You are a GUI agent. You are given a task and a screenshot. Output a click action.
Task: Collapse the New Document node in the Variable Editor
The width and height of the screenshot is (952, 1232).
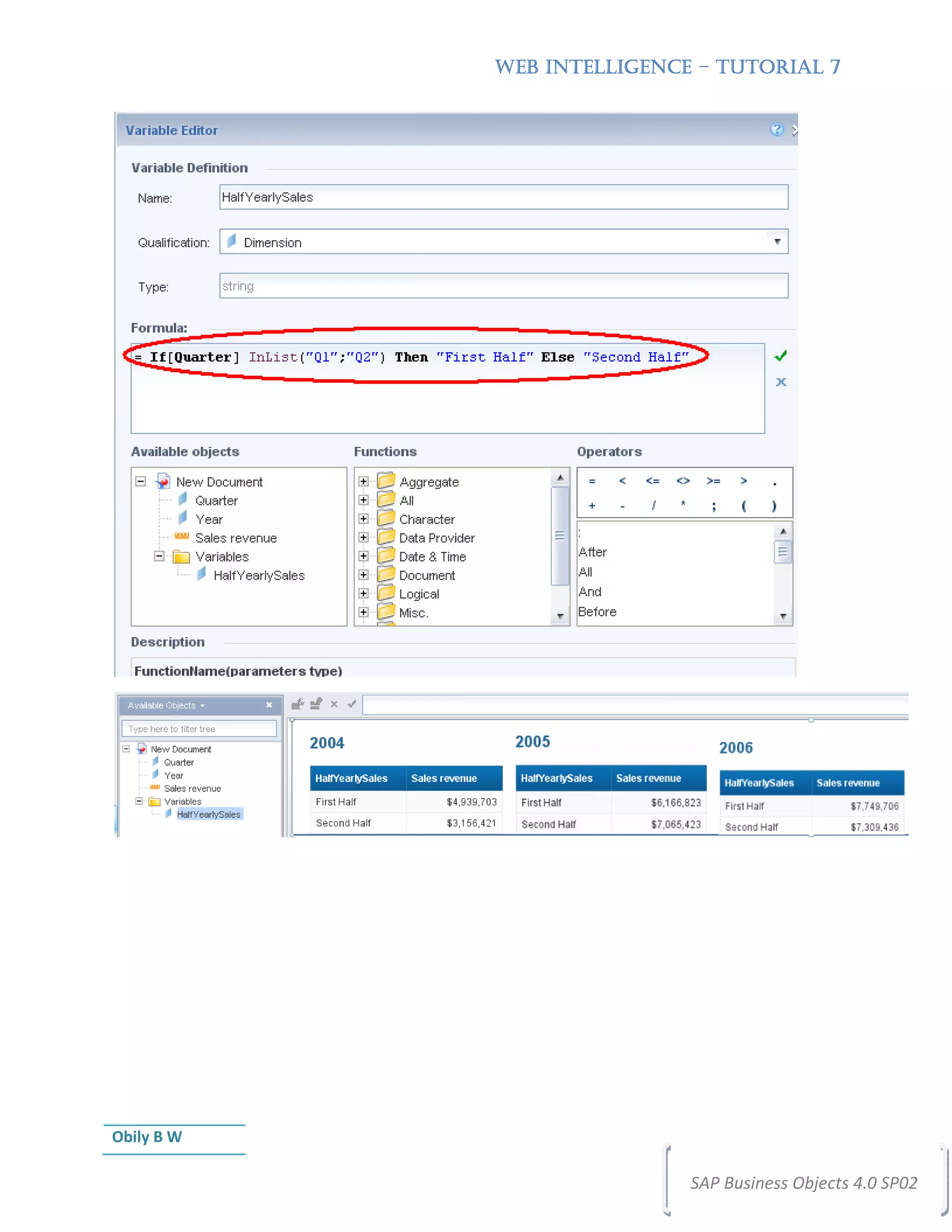tap(140, 481)
